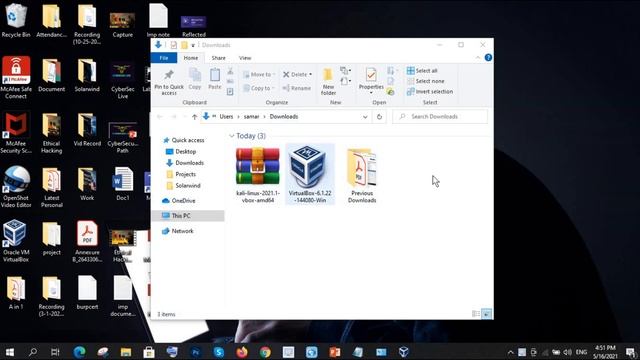Click Users in the address path
640x360 pixels.
pyautogui.click(x=226, y=117)
